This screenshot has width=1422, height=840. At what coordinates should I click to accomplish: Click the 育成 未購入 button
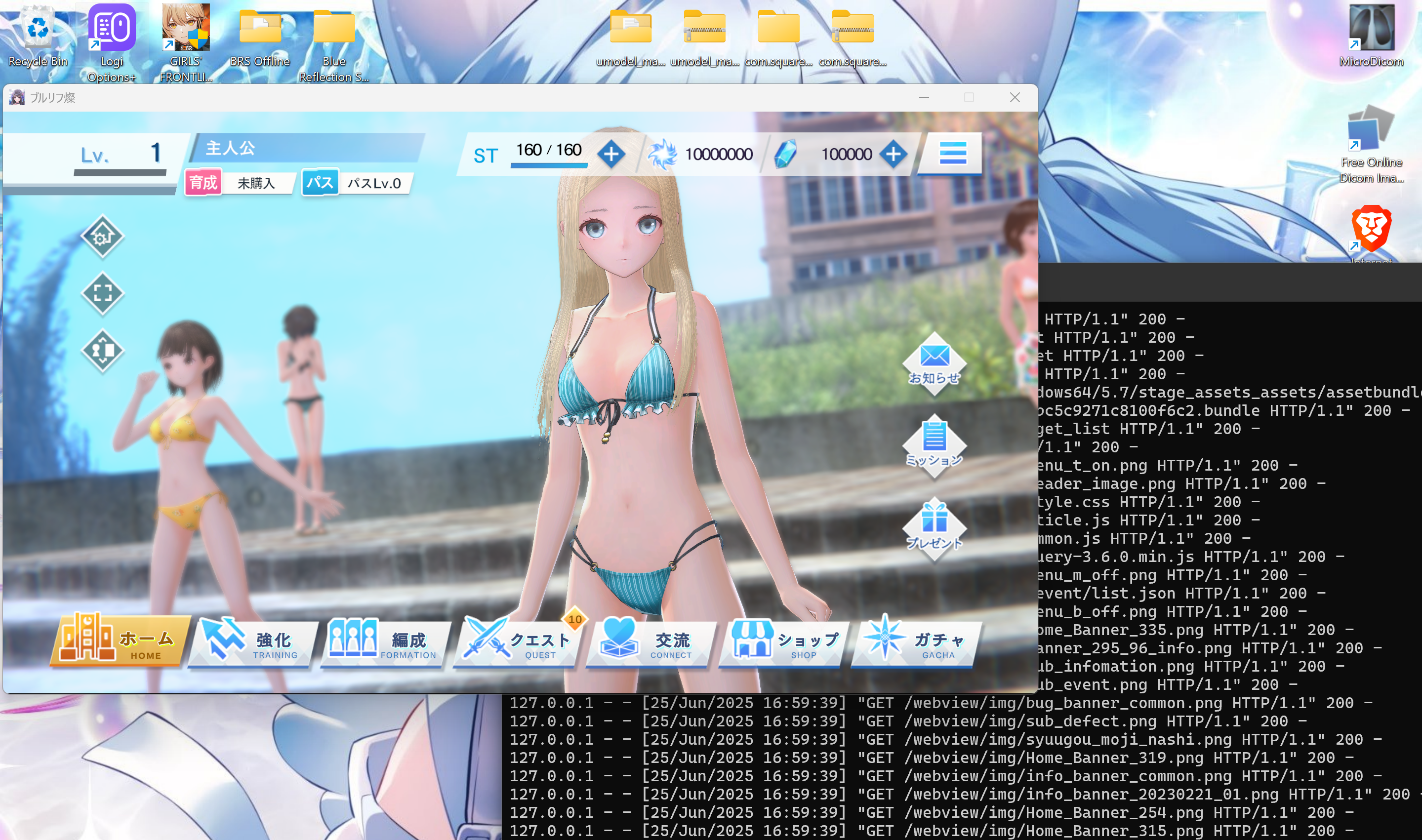click(x=240, y=183)
